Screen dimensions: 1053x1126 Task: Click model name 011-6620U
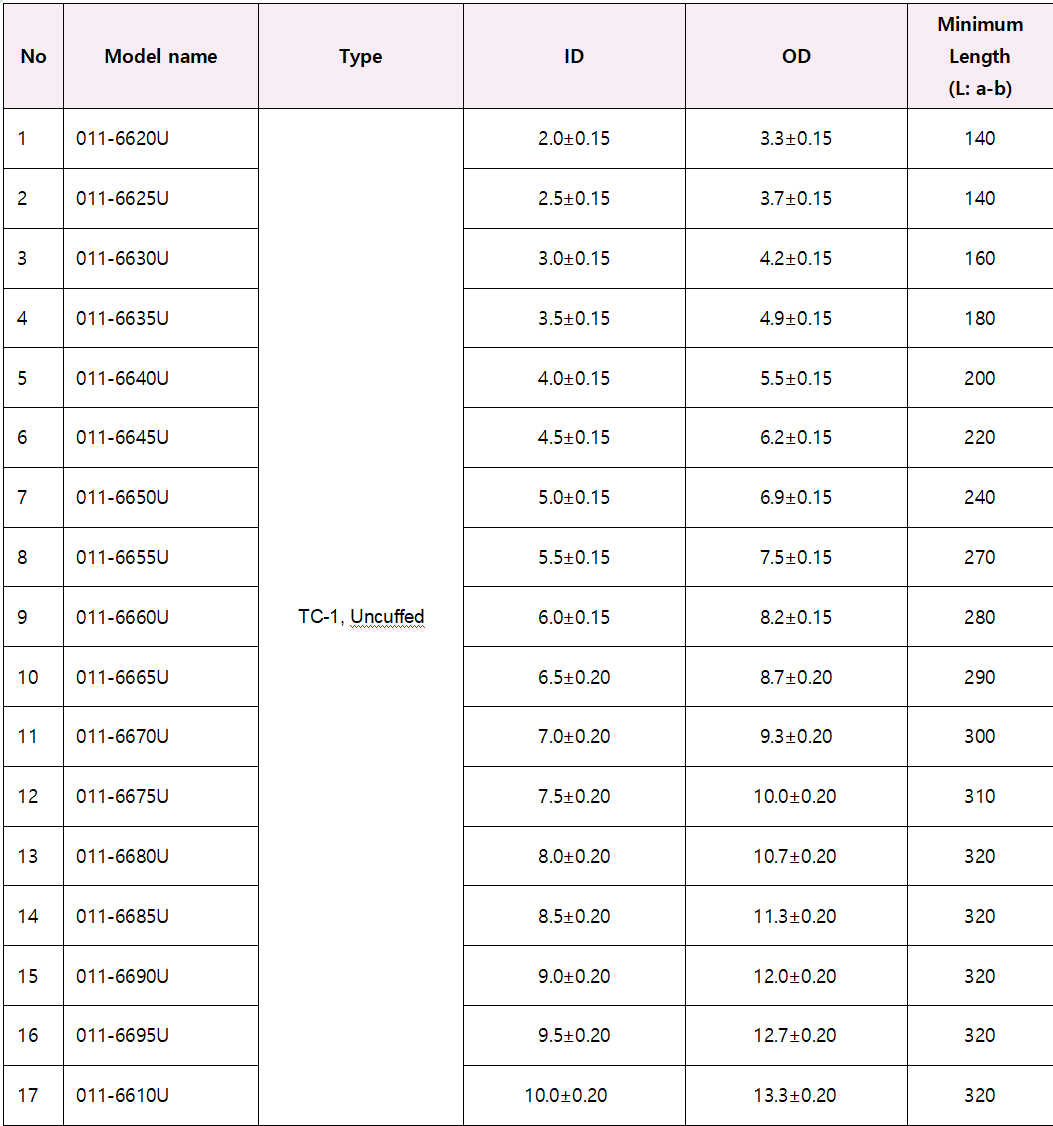click(122, 138)
